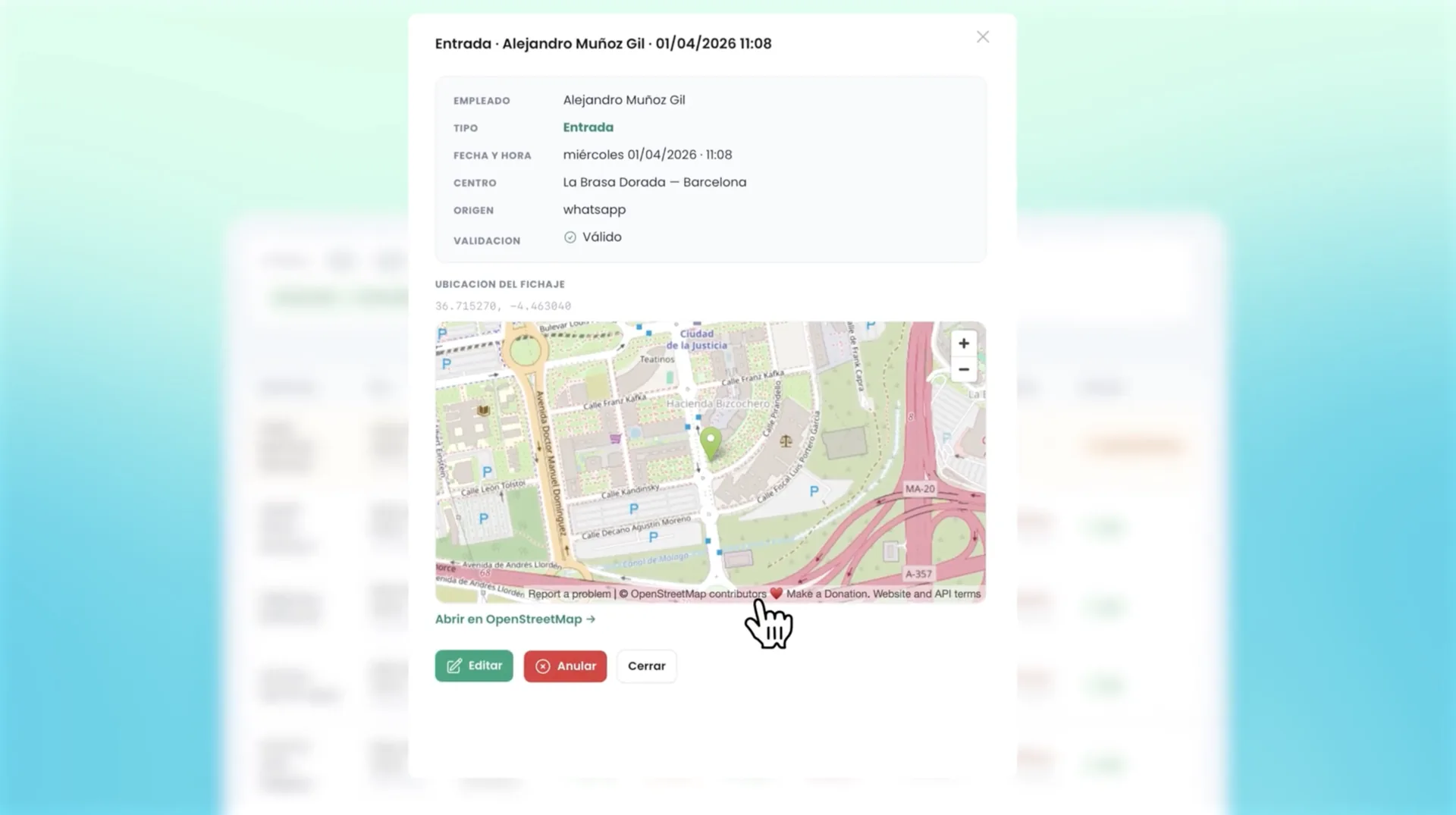Click the green Editar button
Screen dimensions: 1456x815
point(474,666)
